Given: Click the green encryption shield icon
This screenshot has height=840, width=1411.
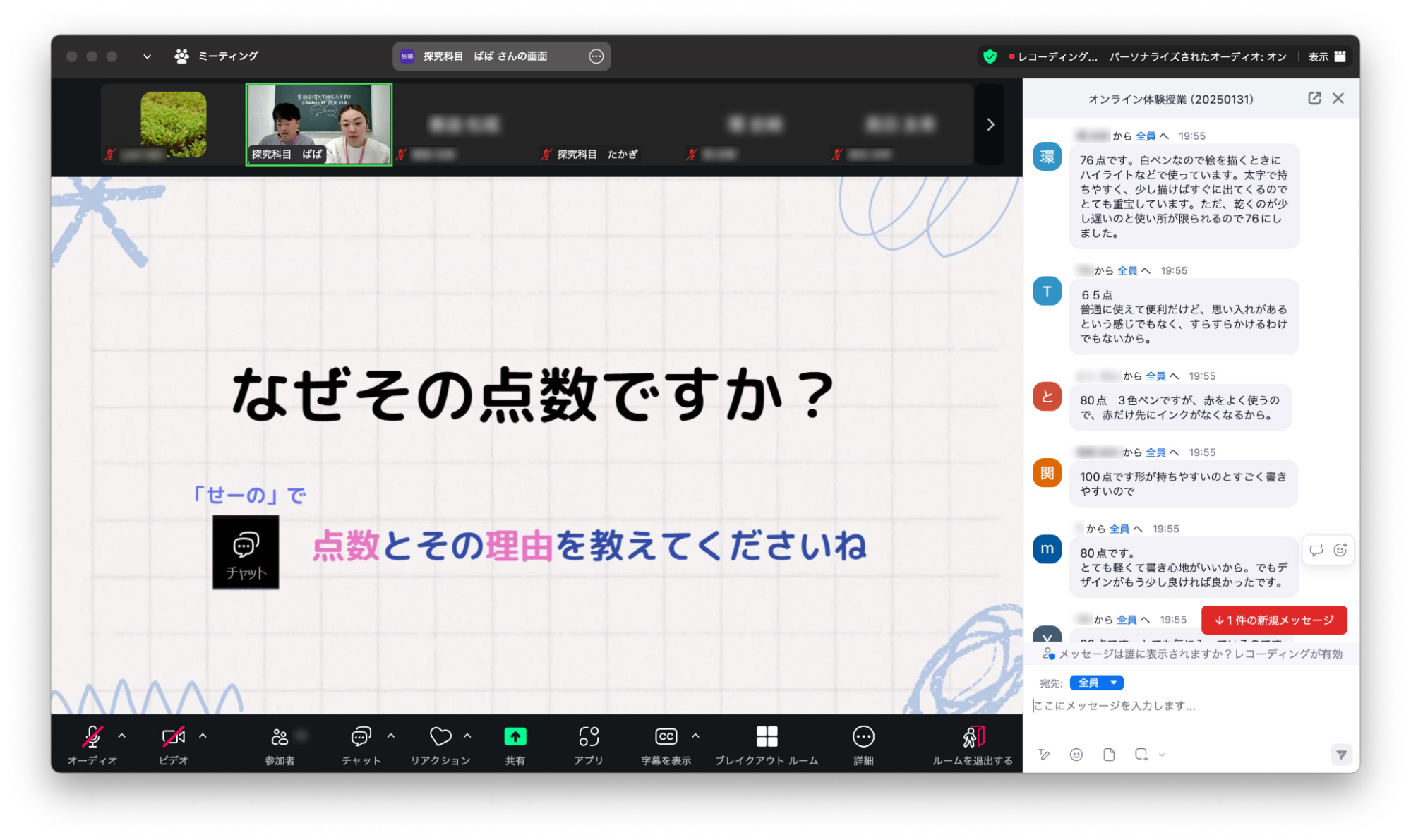Looking at the screenshot, I should [x=990, y=56].
